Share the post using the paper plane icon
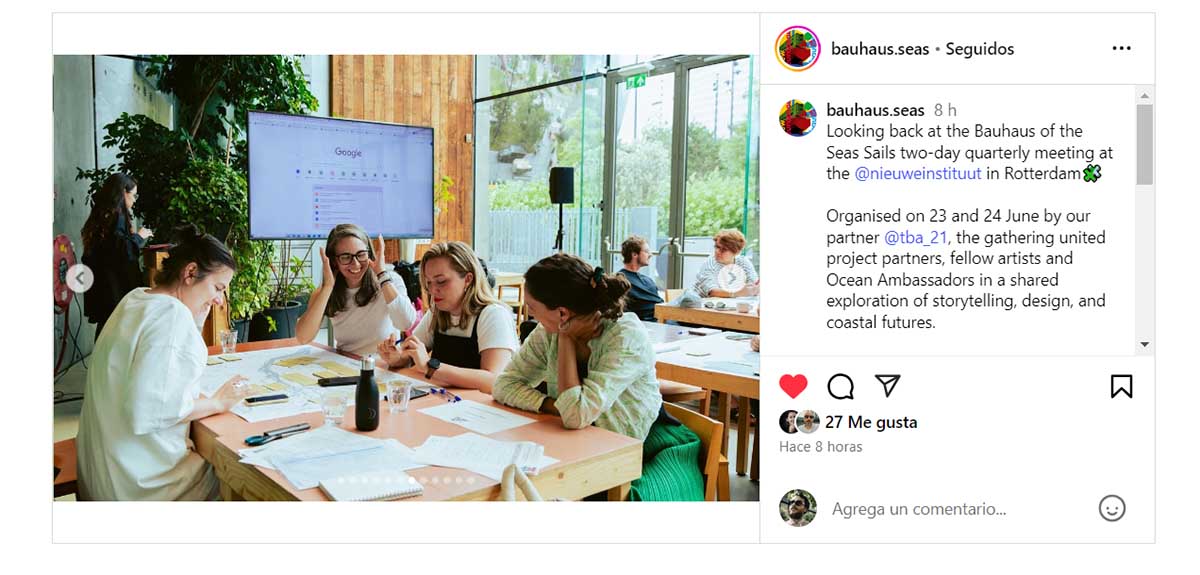1200x575 pixels. 888,386
